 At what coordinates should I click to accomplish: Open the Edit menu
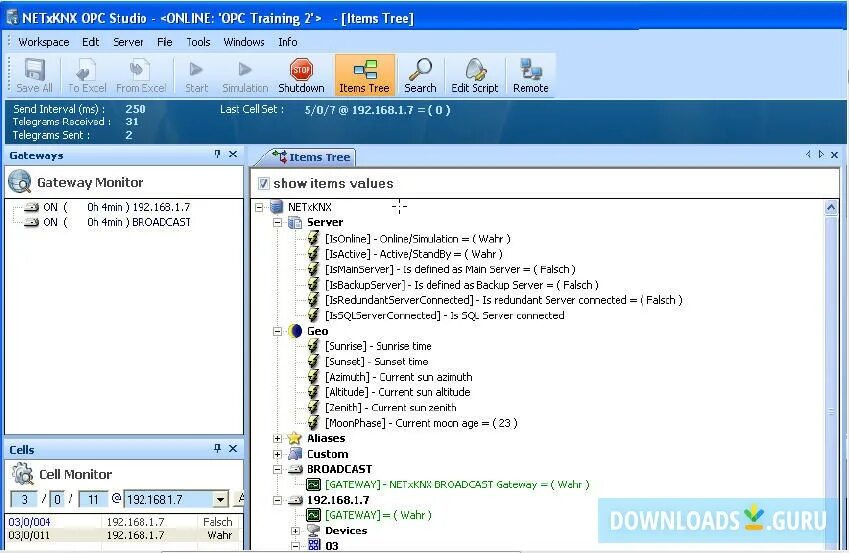[90, 42]
